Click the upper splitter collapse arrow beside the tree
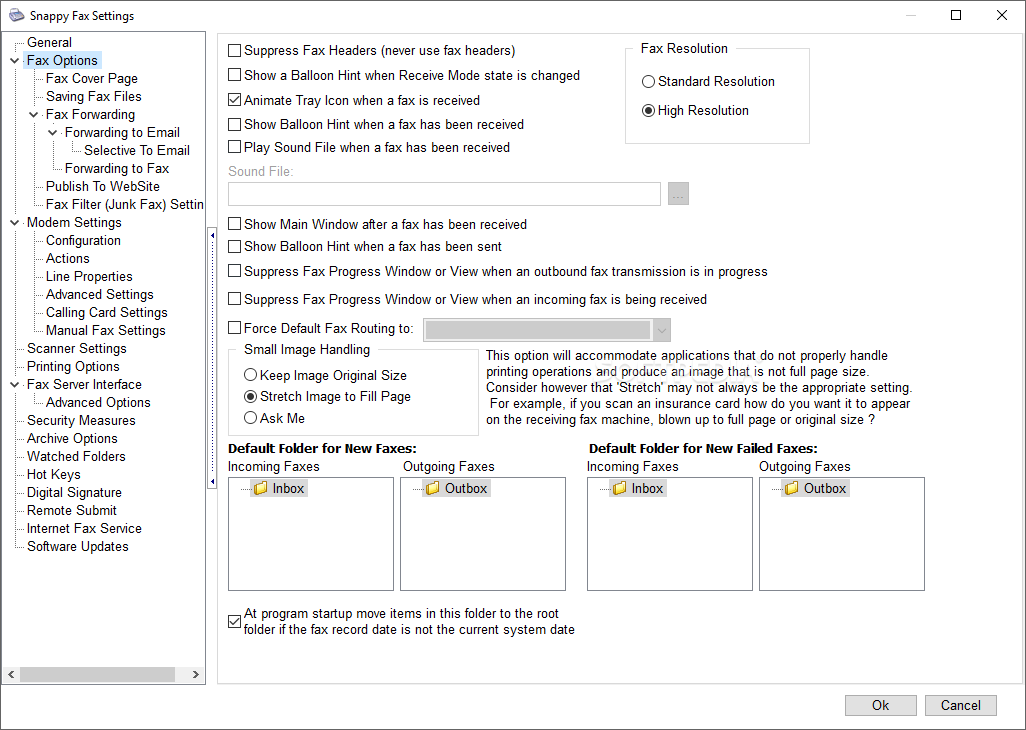 click(212, 234)
